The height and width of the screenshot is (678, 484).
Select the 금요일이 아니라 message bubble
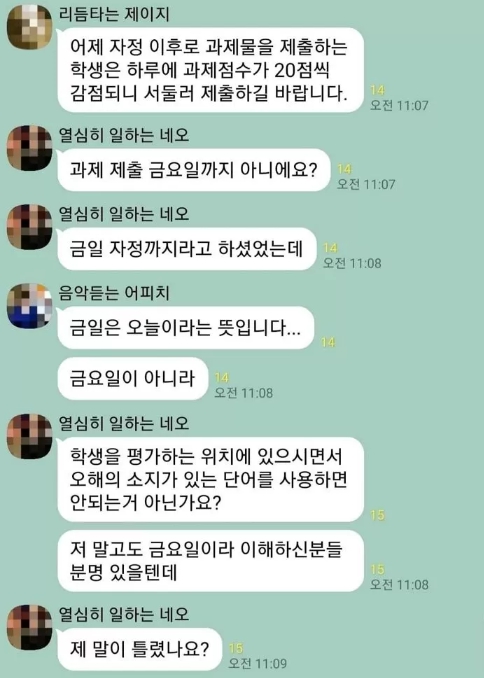point(133,378)
